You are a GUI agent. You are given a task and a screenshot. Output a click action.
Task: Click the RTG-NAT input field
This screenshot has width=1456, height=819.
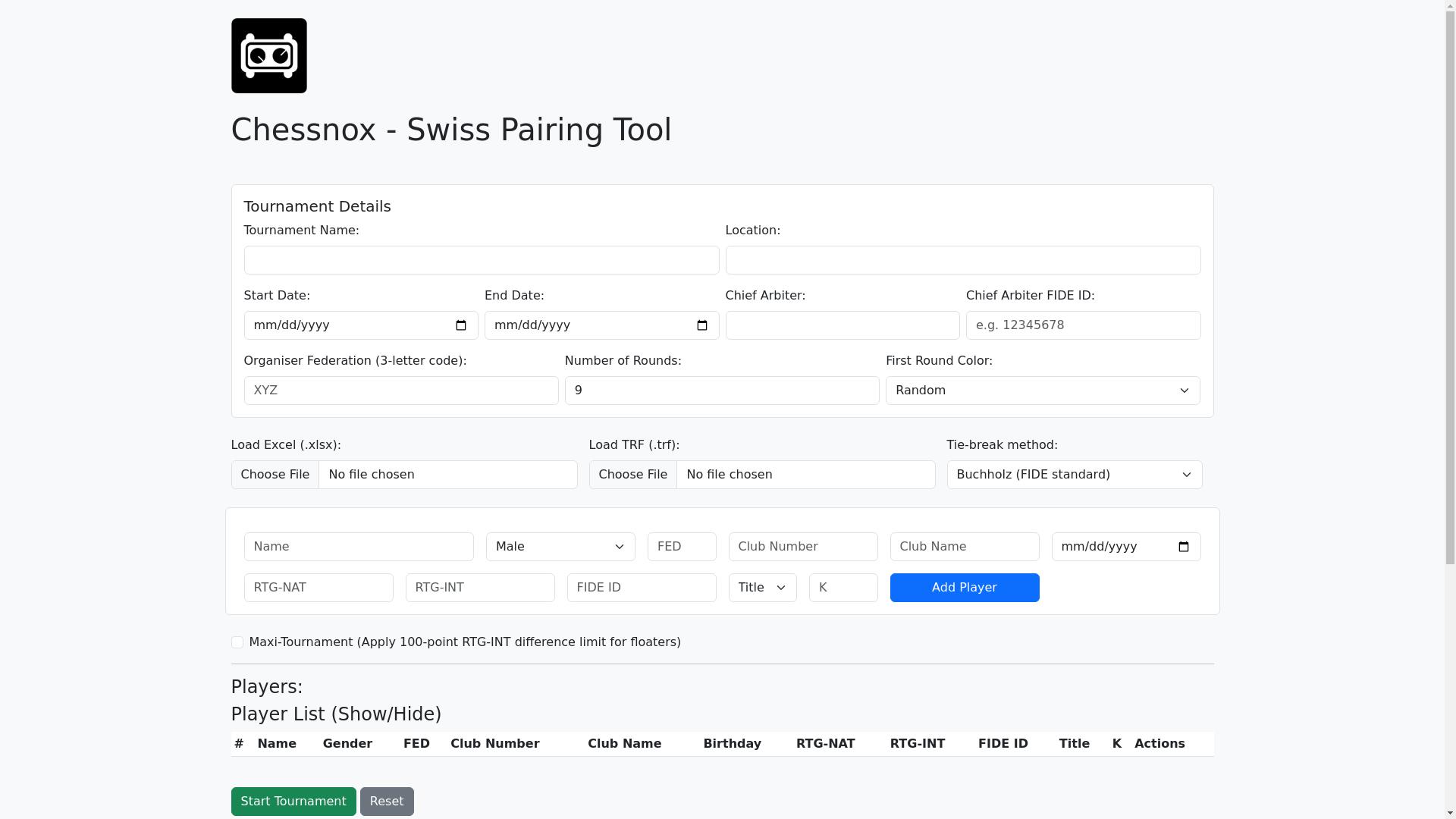tap(318, 588)
